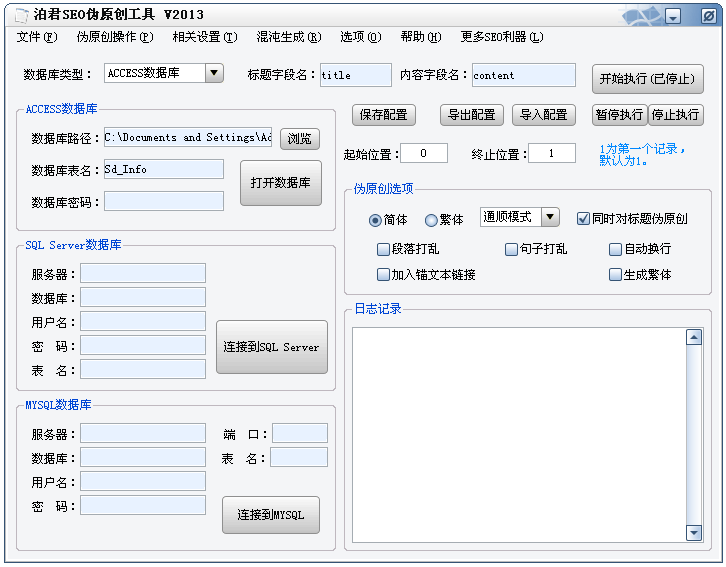Open the 数据库类型 dropdown
Image resolution: width=726 pixels, height=567 pixels.
[214, 73]
